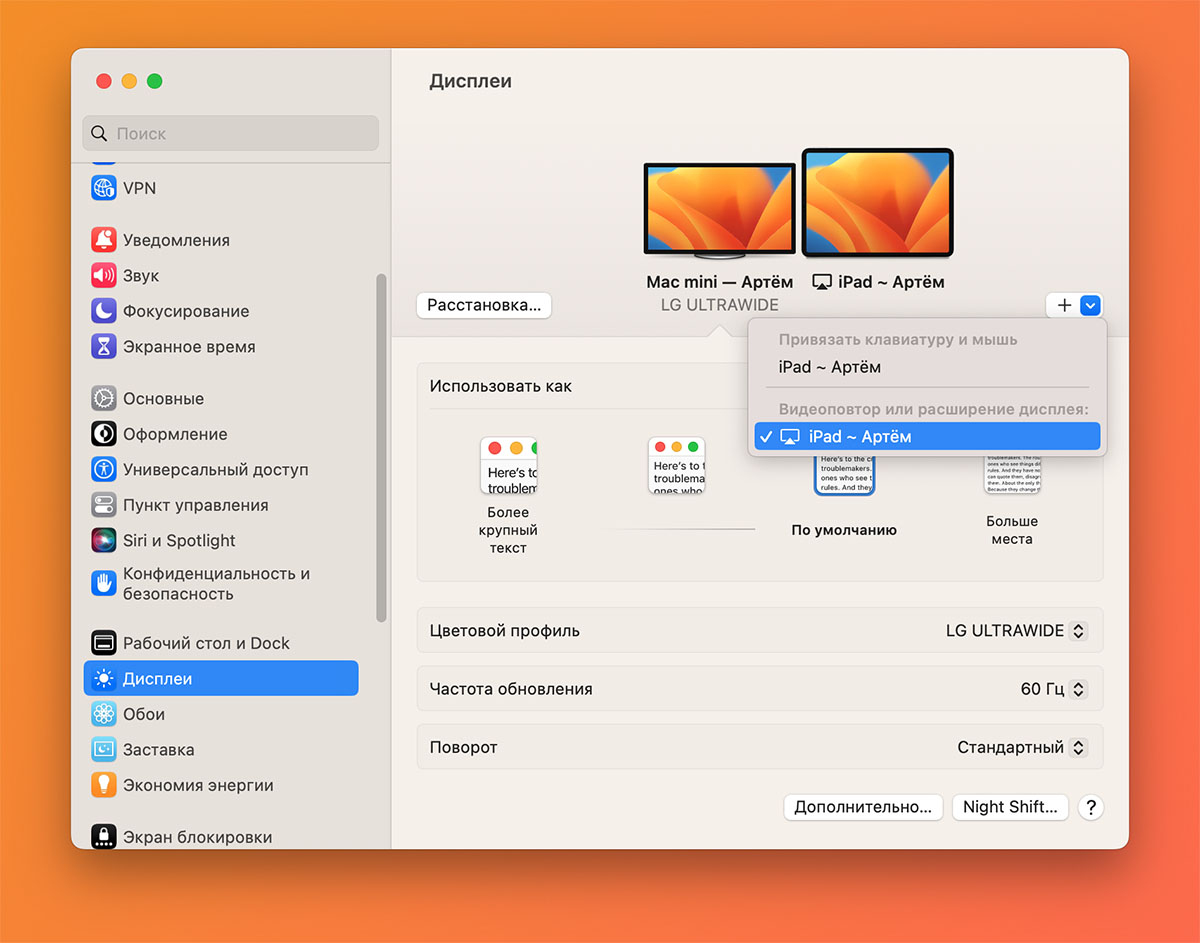Choose iPad ~ Артём under keyboard and mouse linking
Viewport: 1200px width, 943px height.
pyautogui.click(x=829, y=367)
